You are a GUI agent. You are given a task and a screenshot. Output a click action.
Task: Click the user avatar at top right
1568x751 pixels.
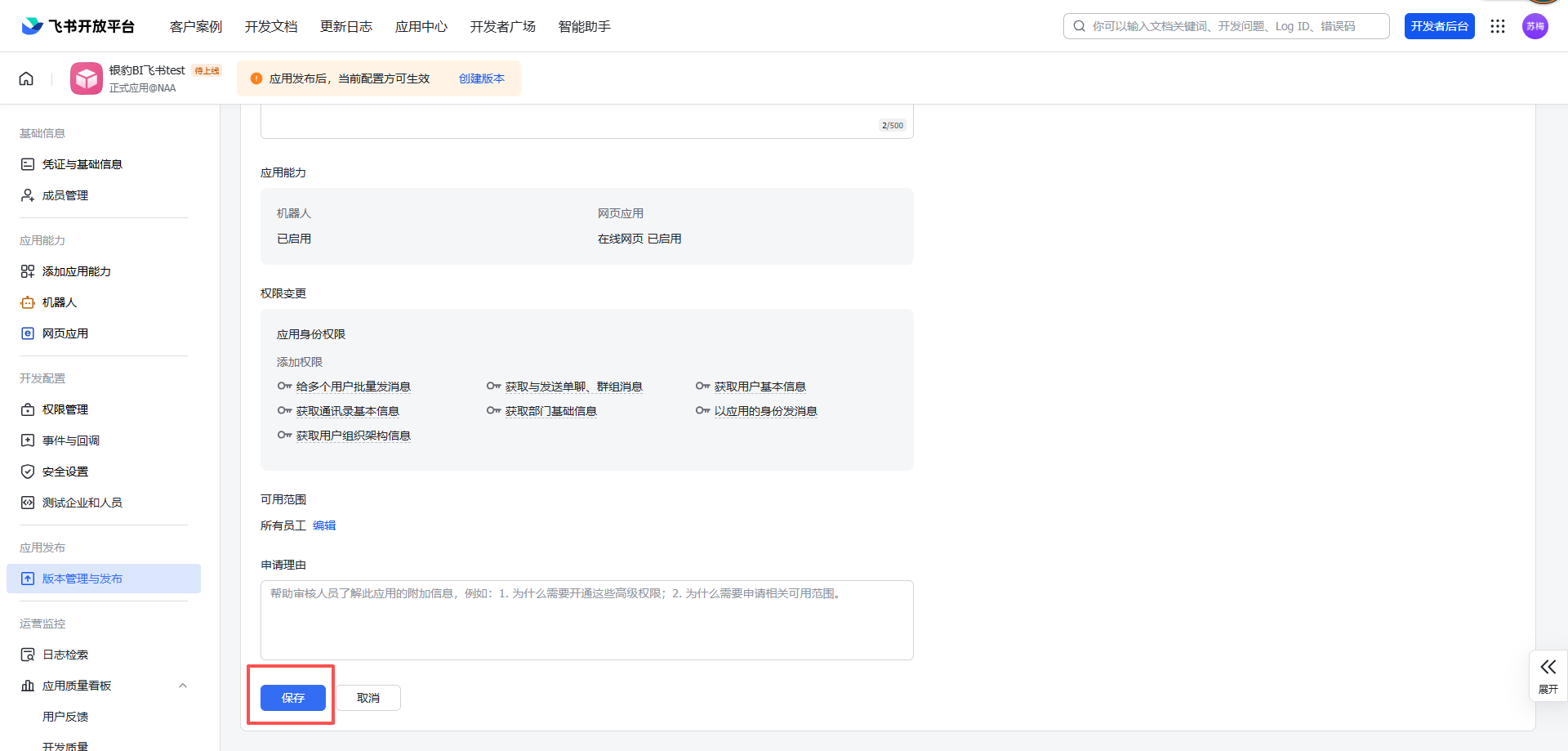click(x=1535, y=26)
